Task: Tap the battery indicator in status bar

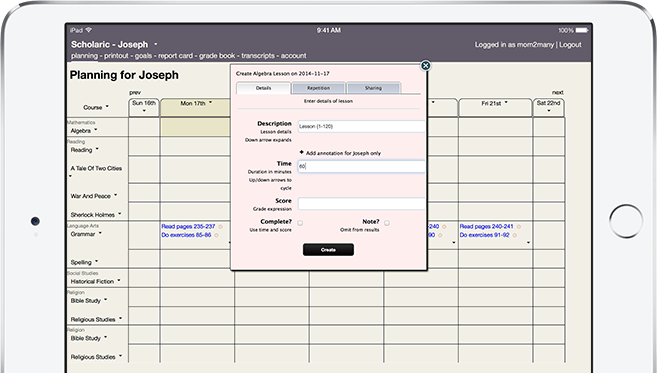Action: point(582,31)
